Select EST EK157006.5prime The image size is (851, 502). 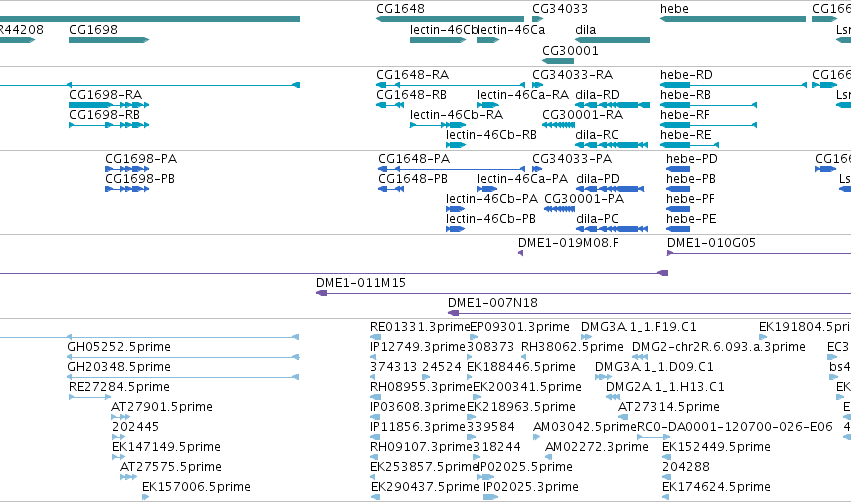tap(196, 487)
